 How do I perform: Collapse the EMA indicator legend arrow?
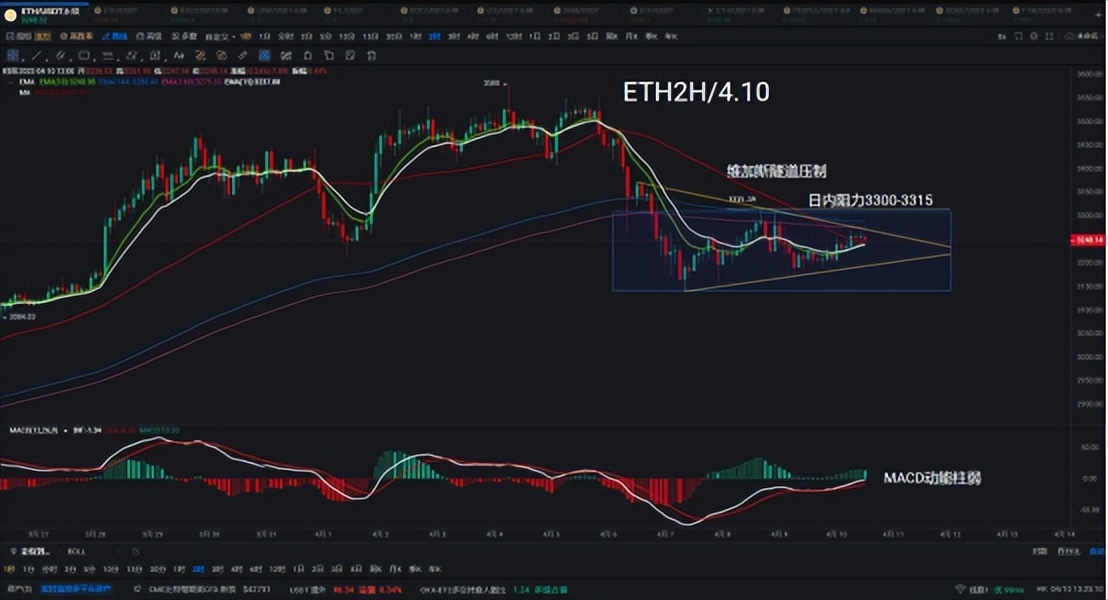(10, 82)
